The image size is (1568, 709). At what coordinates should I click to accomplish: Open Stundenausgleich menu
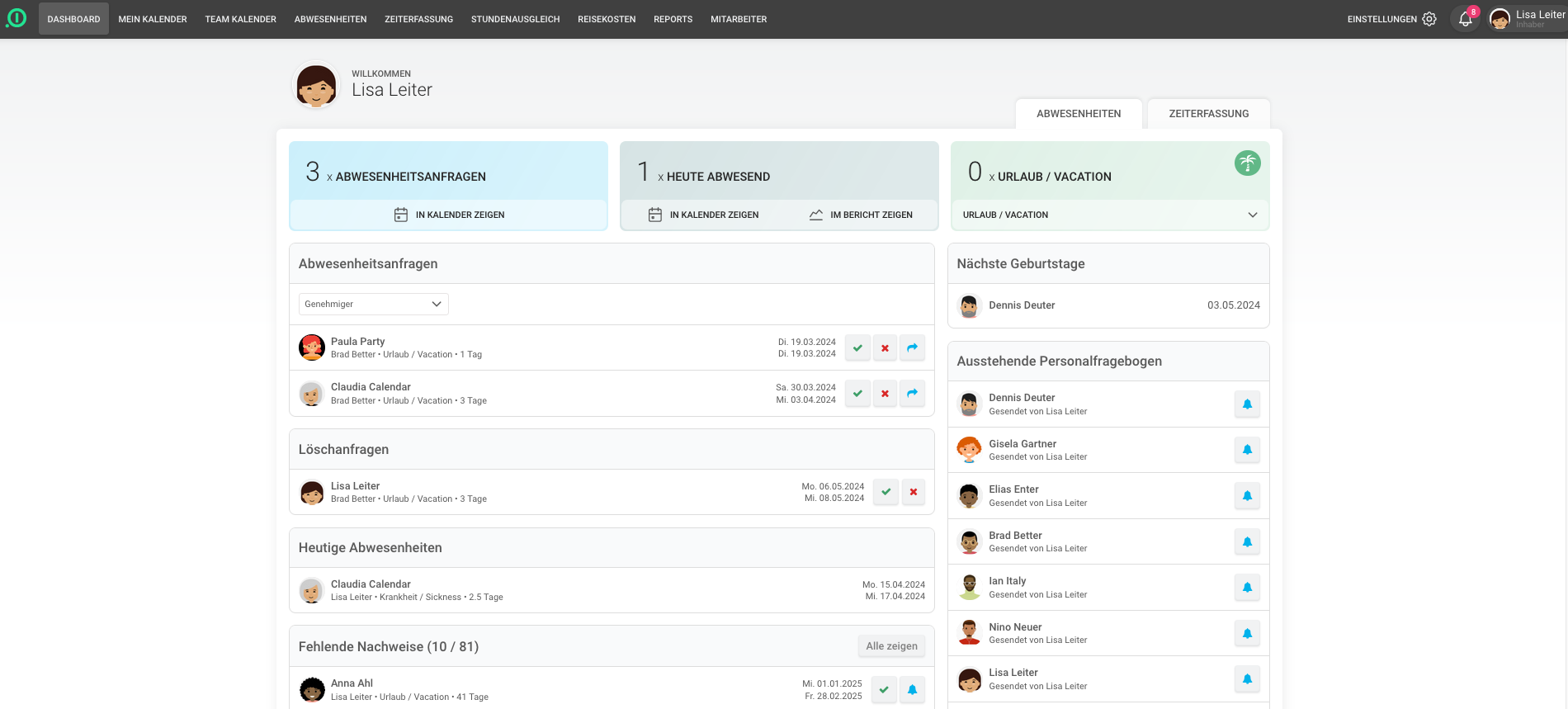click(515, 19)
